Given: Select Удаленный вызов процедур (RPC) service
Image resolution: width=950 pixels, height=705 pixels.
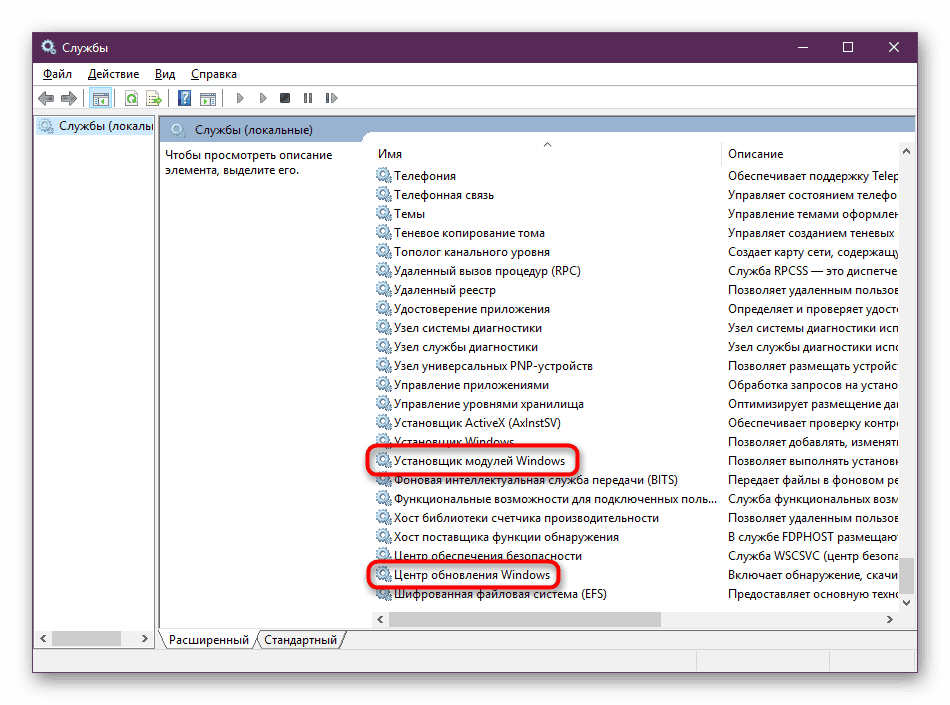Looking at the screenshot, I should [x=487, y=271].
